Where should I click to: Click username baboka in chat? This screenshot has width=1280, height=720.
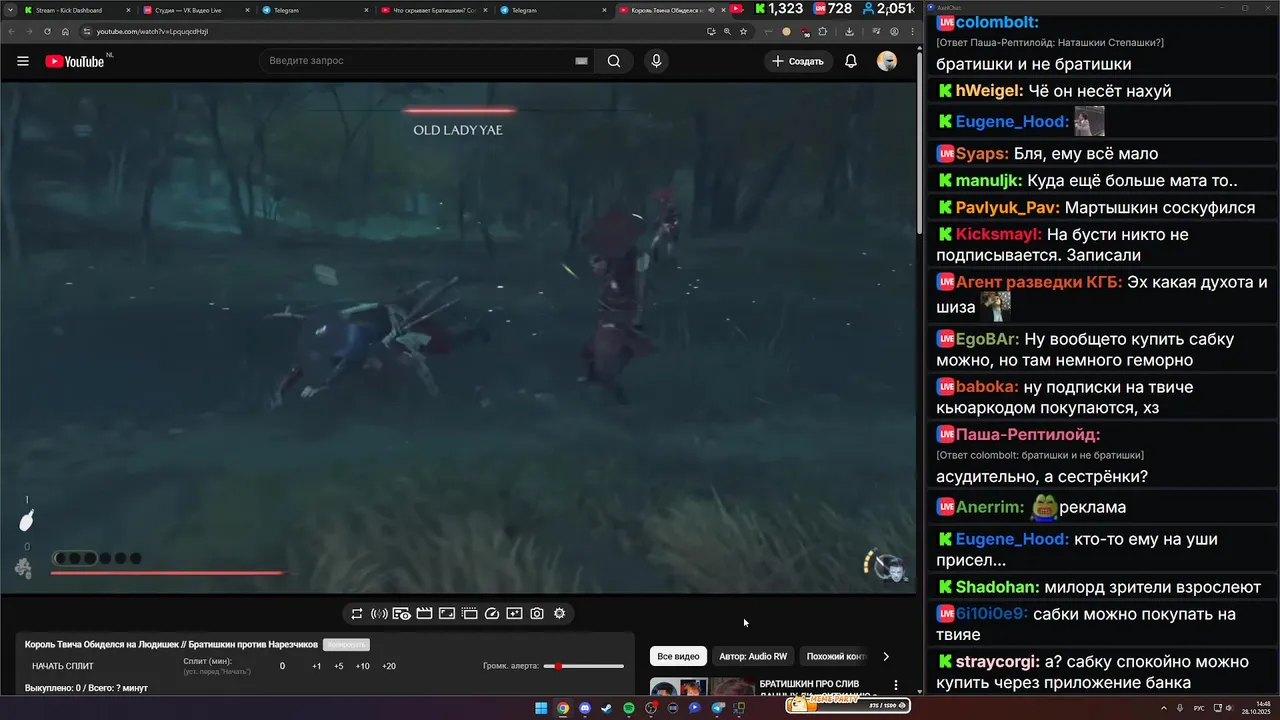pos(987,387)
